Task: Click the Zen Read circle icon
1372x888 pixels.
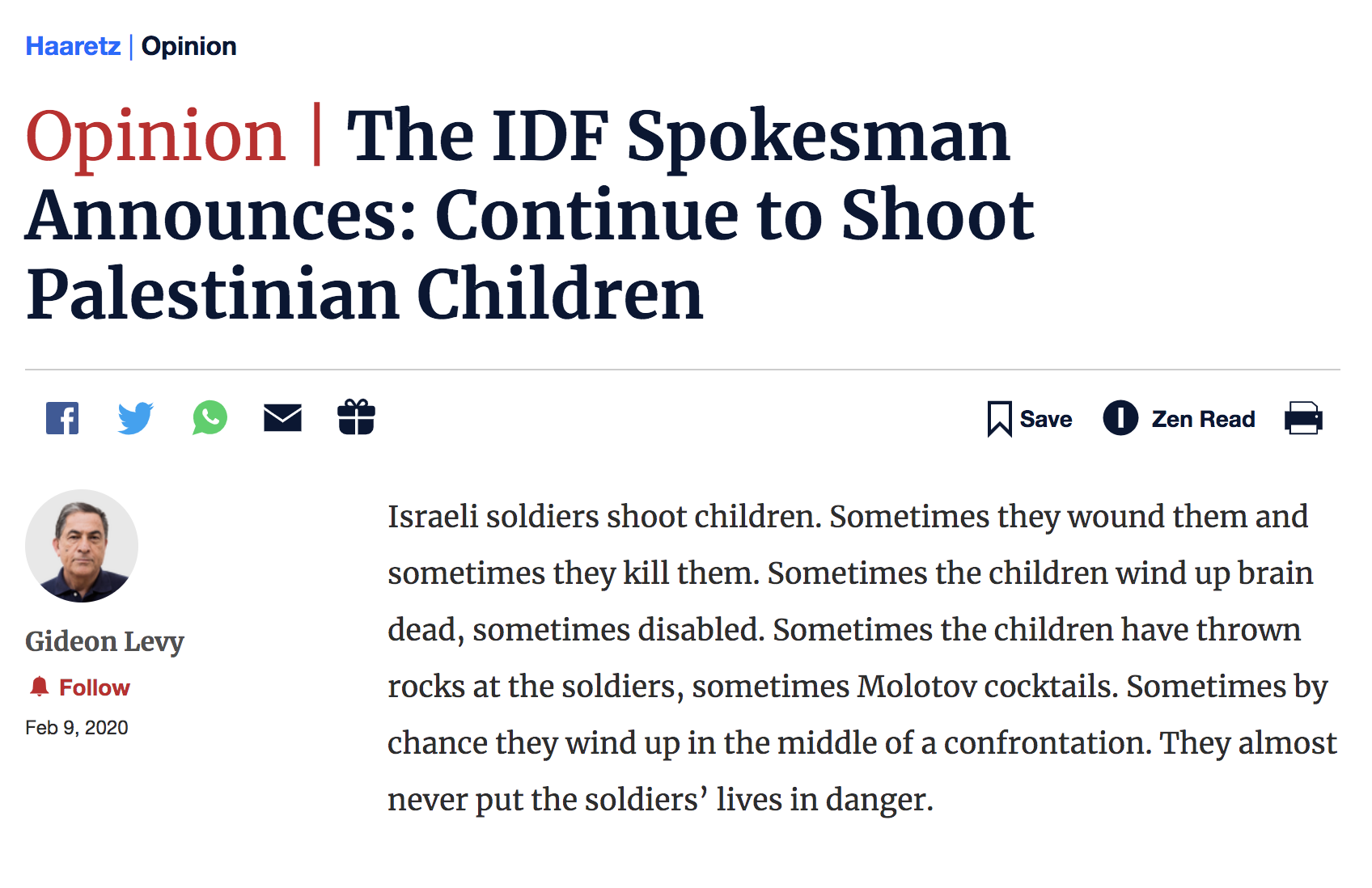Action: click(x=1120, y=418)
